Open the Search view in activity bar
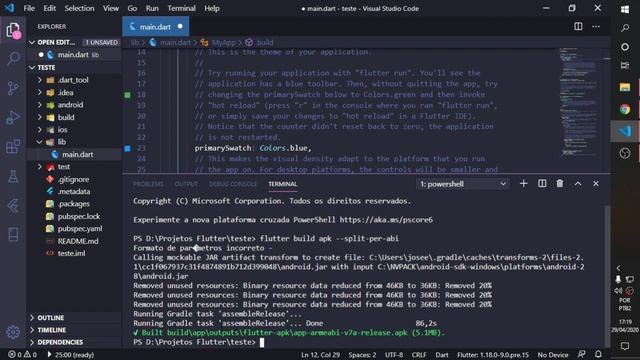This screenshot has height=360, width=640. pyautogui.click(x=13, y=58)
